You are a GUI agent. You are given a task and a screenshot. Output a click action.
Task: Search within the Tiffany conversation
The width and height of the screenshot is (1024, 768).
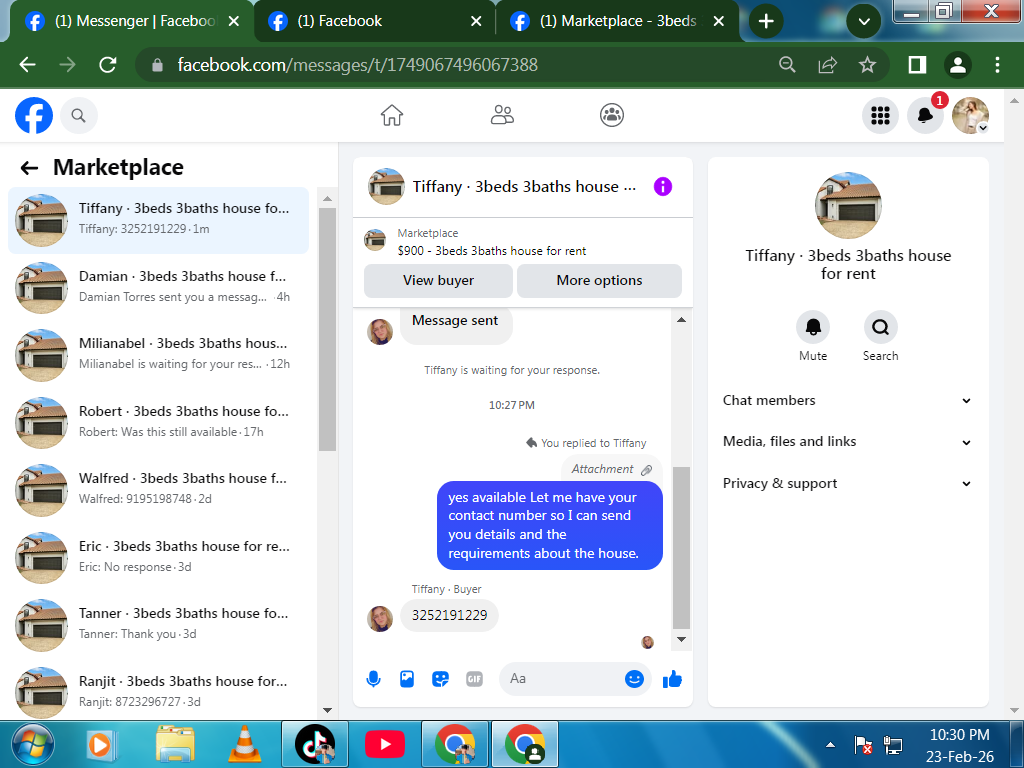[x=880, y=327]
